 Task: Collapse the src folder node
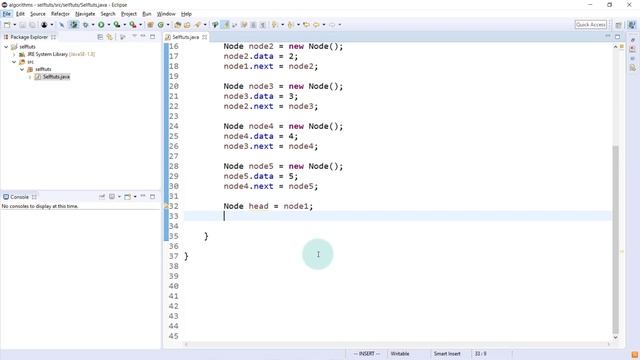coord(14,62)
